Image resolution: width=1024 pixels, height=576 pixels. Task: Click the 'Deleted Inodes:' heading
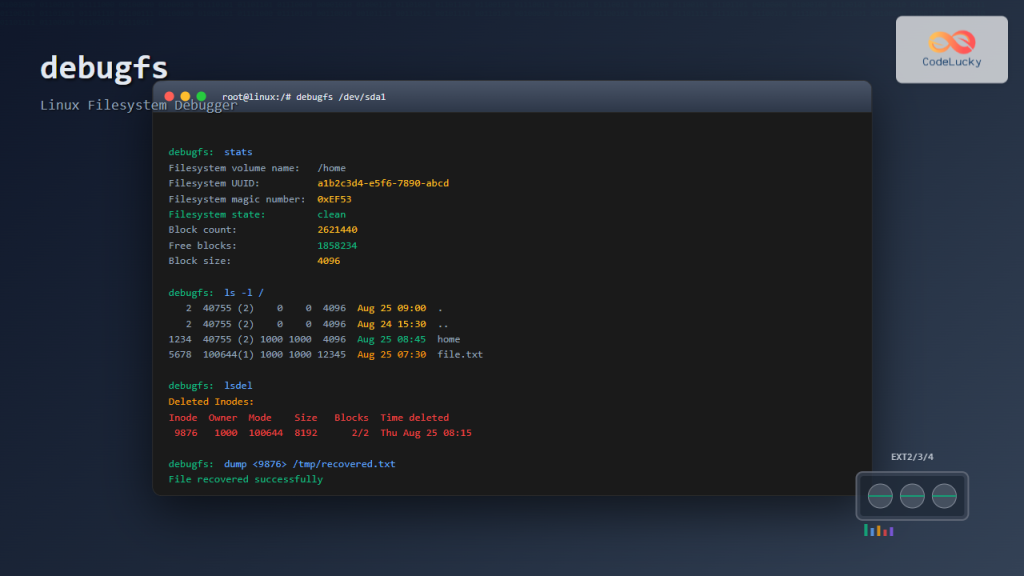point(211,401)
